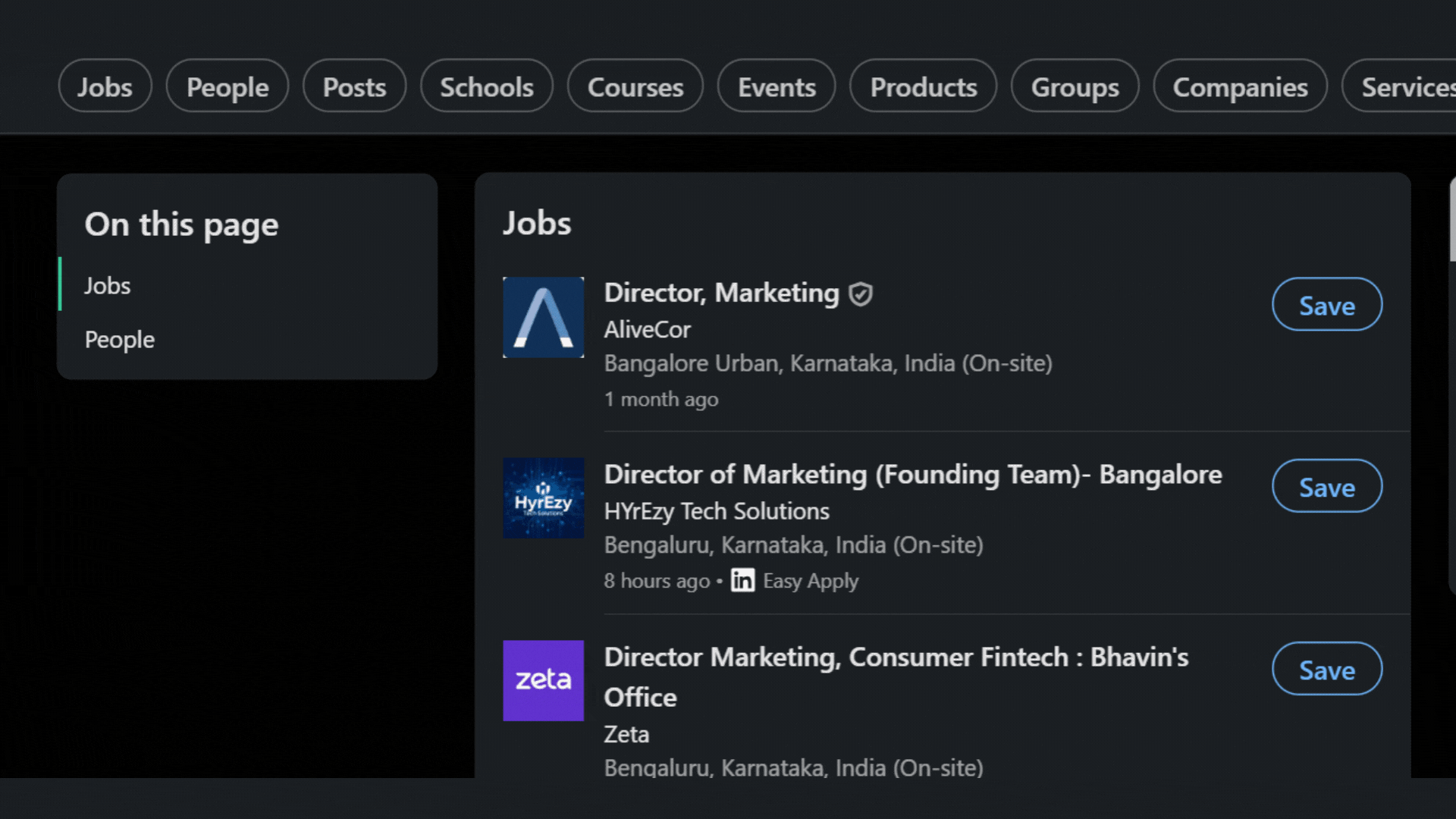
Task: Open the Zeta company logo
Action: tap(543, 680)
